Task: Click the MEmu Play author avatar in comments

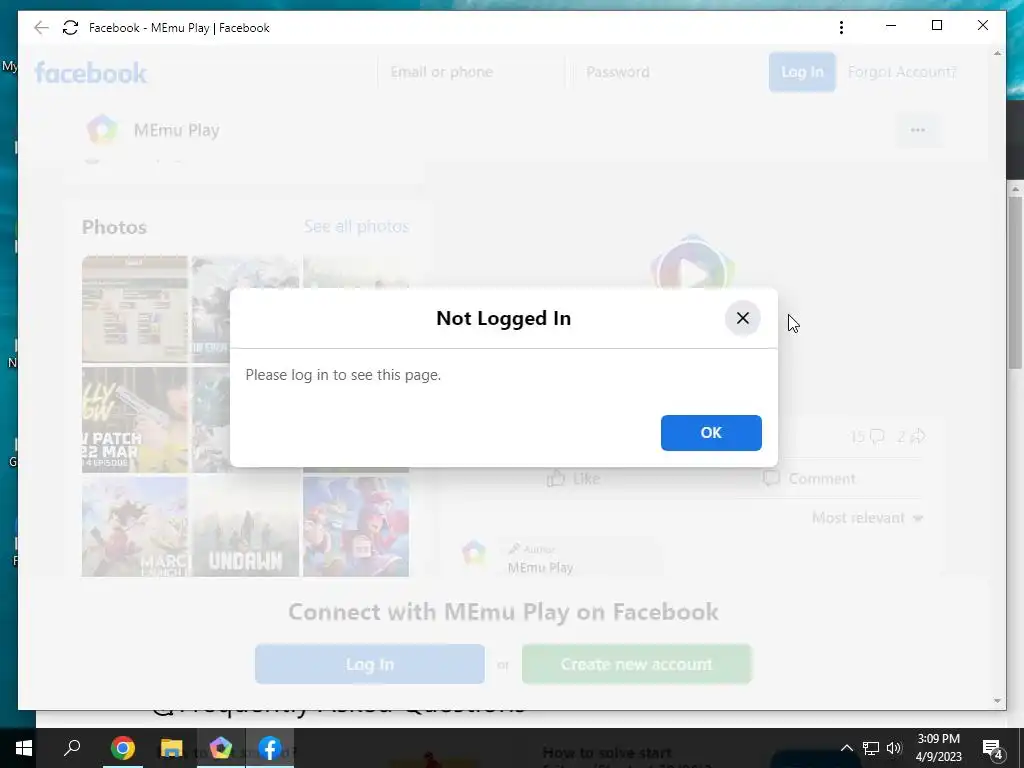Action: click(x=474, y=553)
